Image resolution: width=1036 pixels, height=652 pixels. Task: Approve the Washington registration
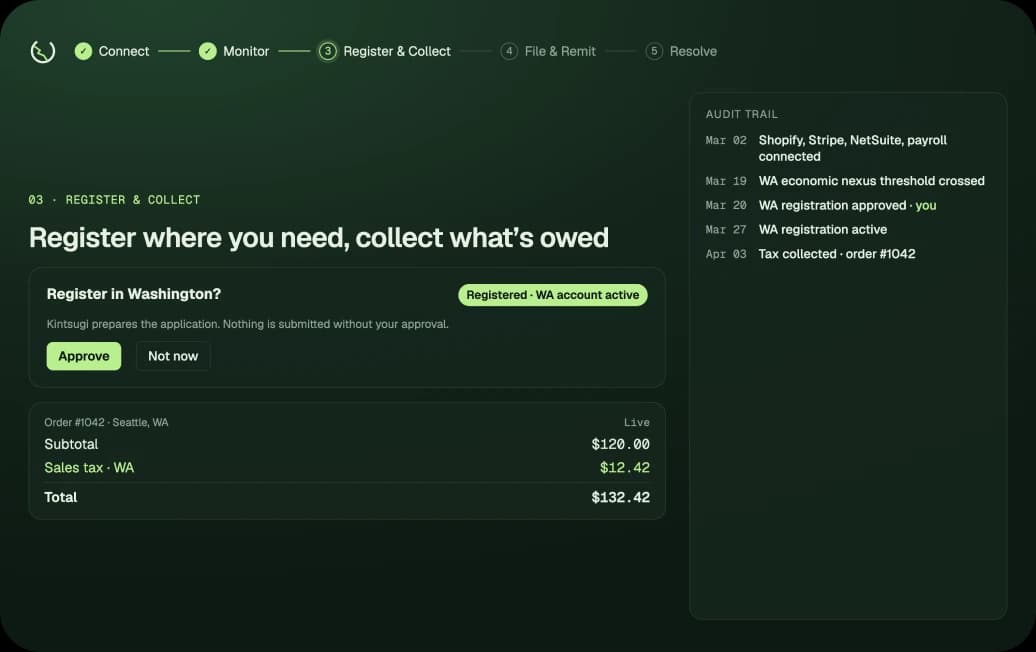click(84, 356)
